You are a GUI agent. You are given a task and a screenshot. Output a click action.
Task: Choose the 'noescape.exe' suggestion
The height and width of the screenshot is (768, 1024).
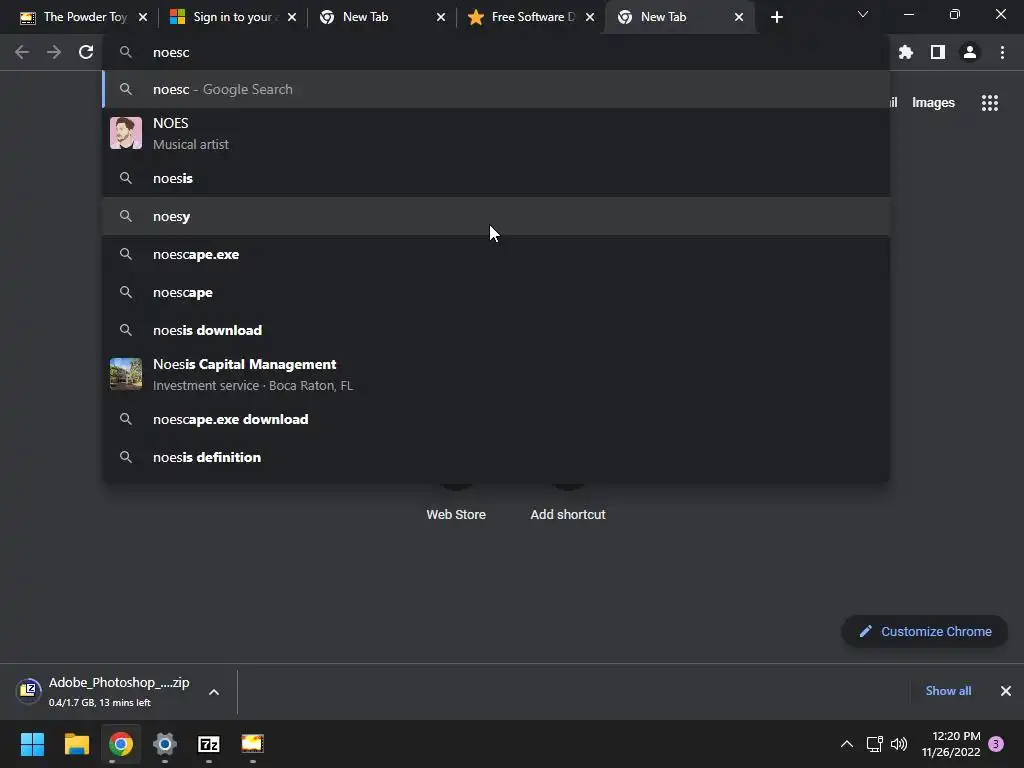pyautogui.click(x=496, y=254)
